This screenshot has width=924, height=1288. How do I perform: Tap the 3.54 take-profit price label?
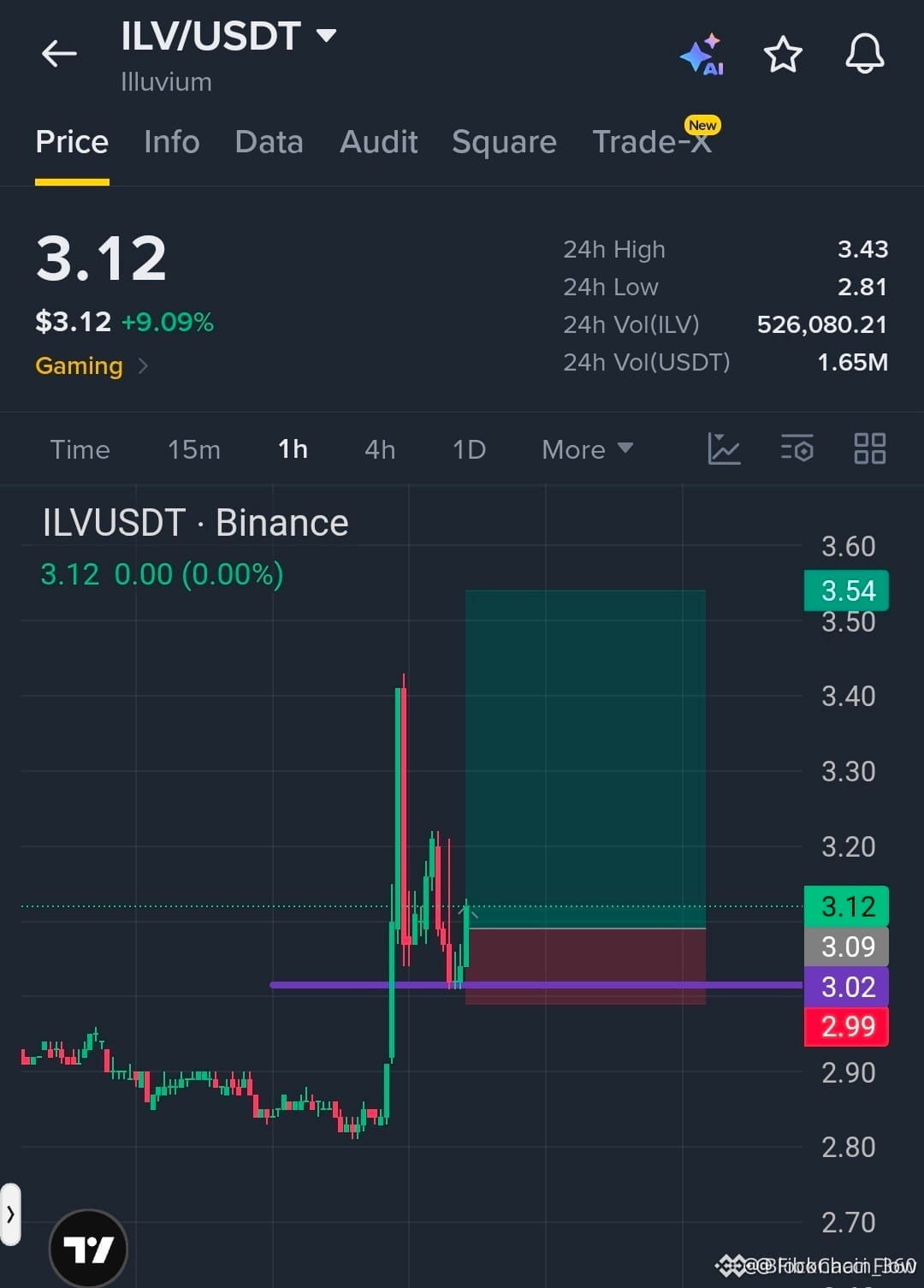click(846, 591)
